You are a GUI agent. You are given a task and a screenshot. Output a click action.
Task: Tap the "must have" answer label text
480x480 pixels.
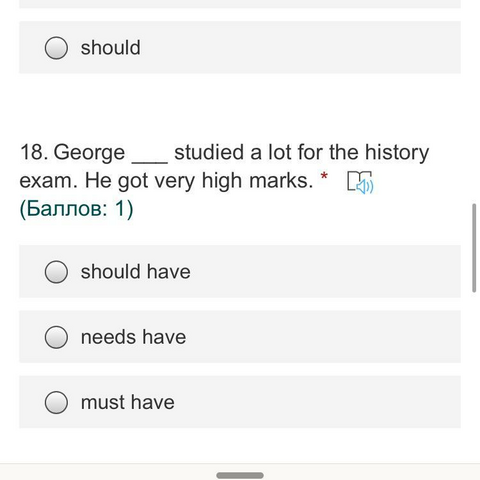tap(128, 402)
